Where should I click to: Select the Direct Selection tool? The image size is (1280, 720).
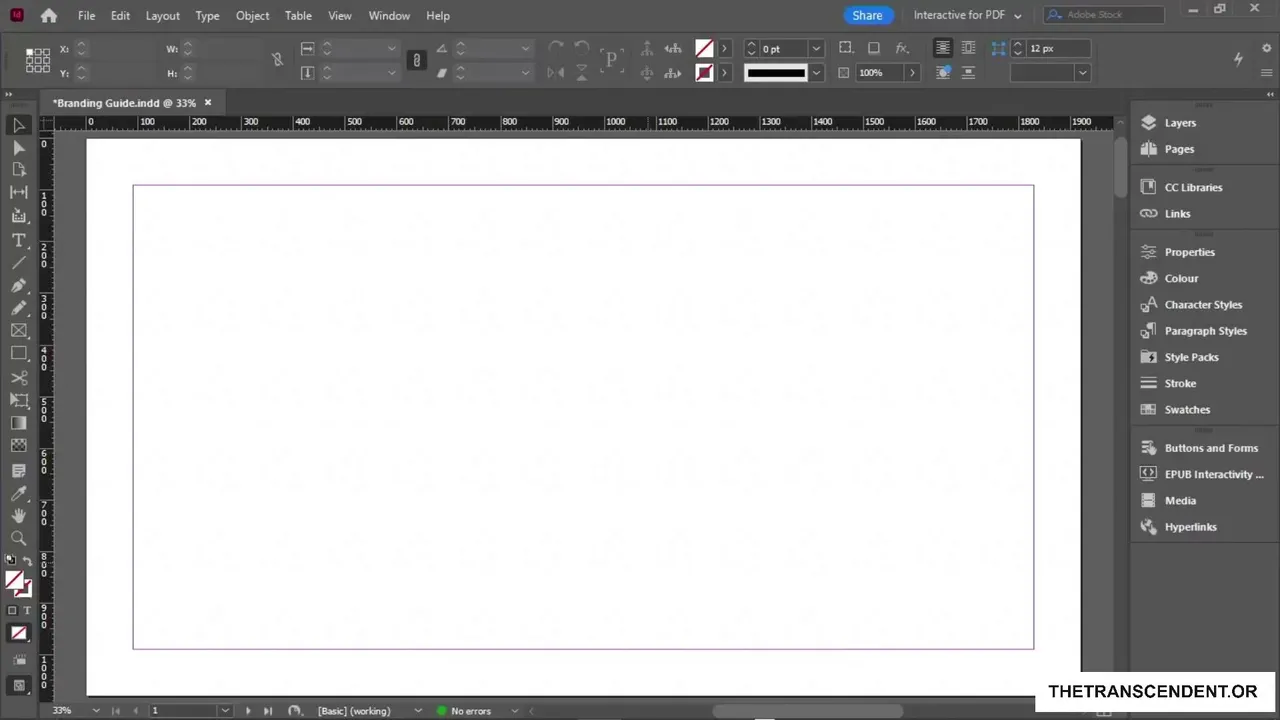[x=18, y=147]
